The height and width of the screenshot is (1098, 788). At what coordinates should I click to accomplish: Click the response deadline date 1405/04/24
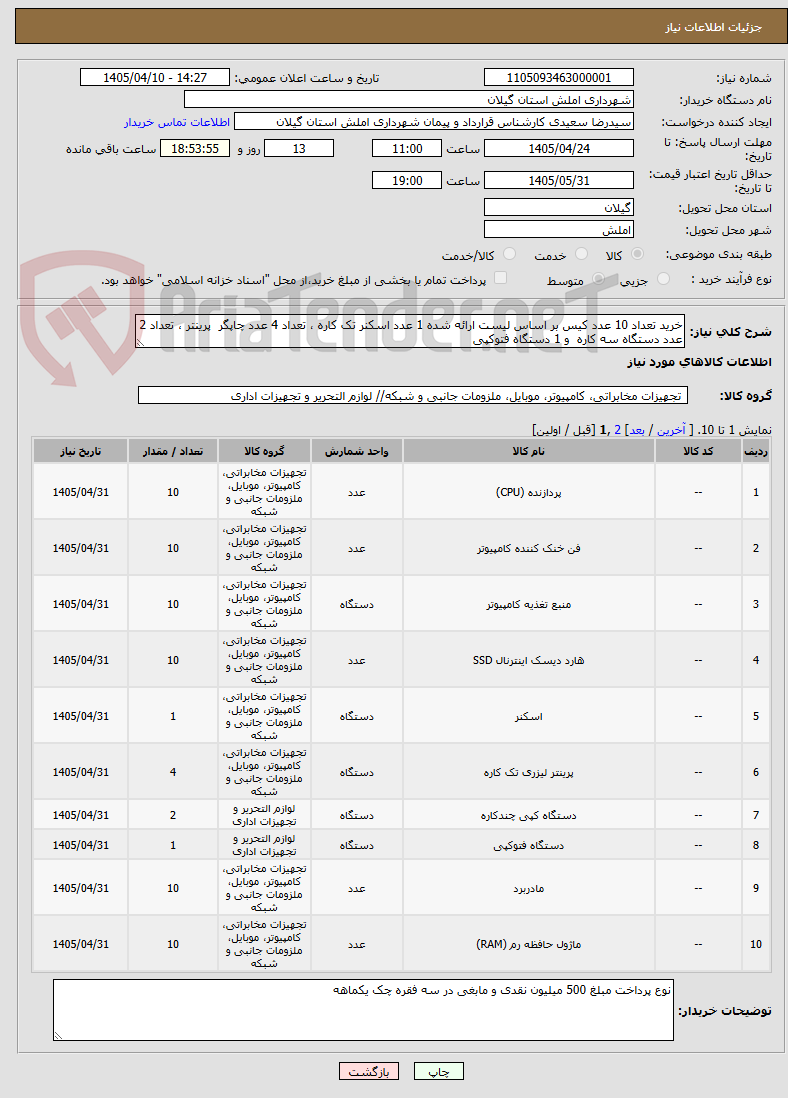click(x=559, y=148)
